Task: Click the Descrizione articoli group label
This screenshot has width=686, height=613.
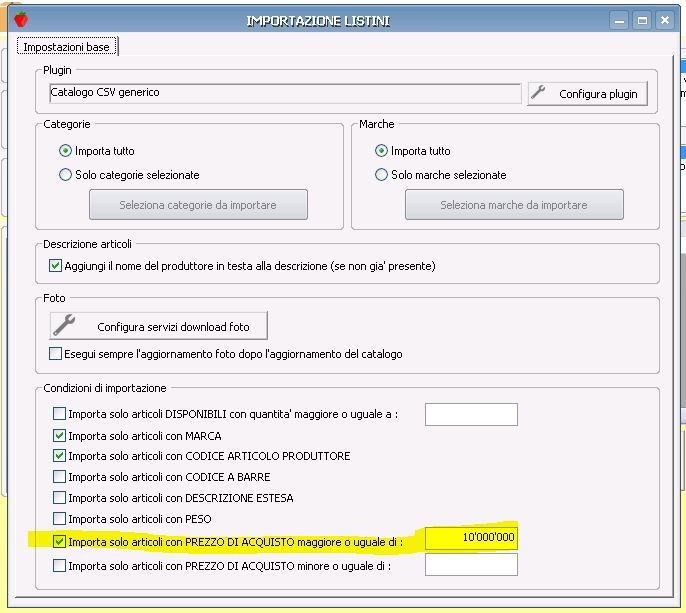Action: click(87, 244)
